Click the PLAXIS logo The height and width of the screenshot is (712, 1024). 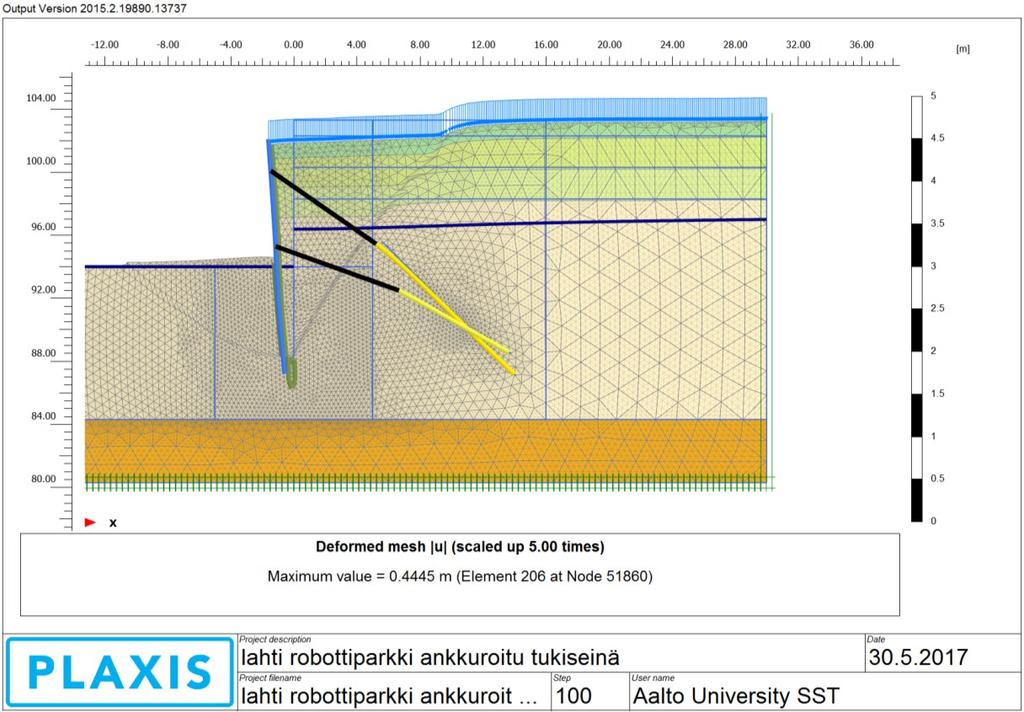120,673
